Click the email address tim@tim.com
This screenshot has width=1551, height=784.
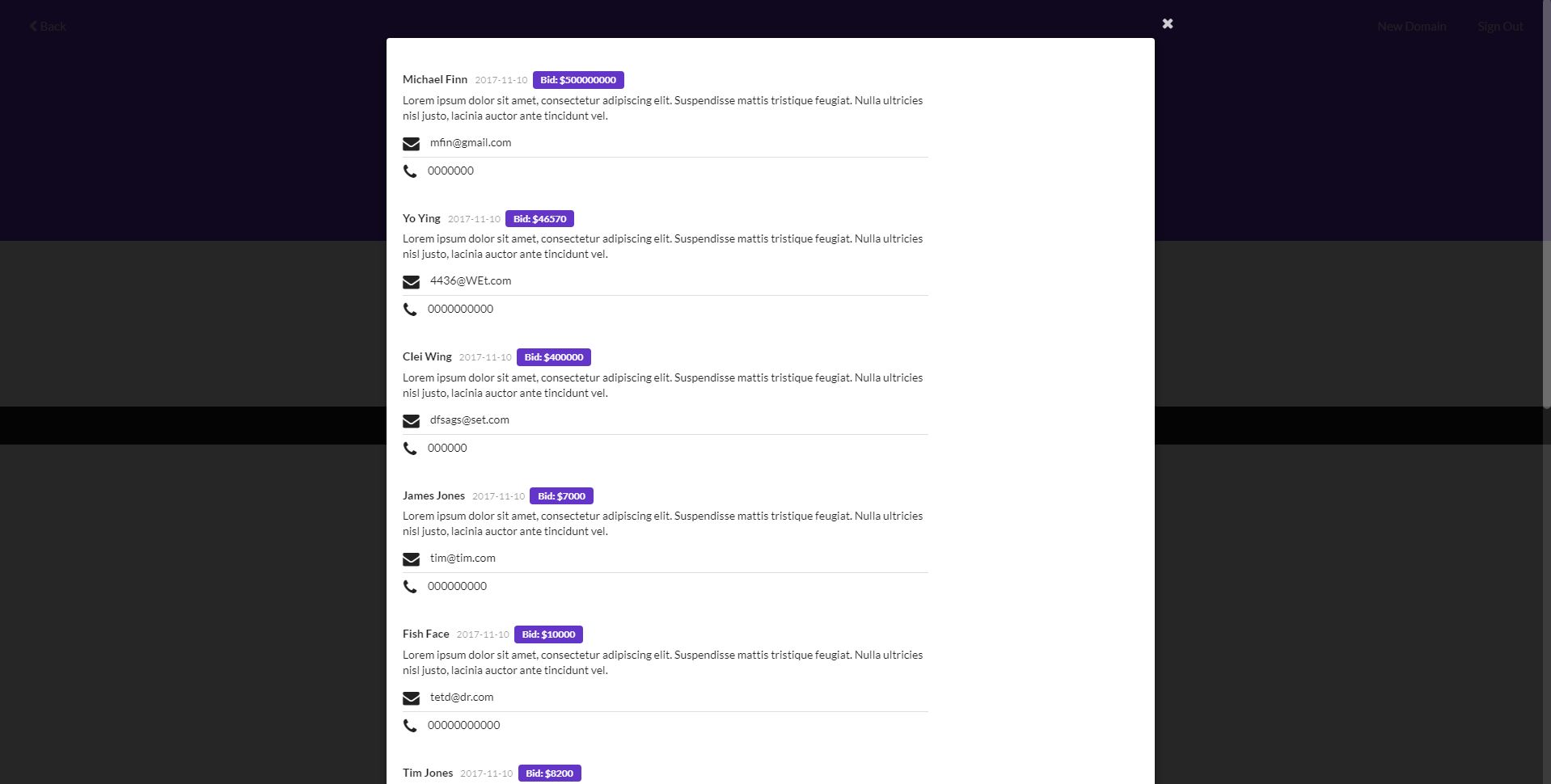[463, 558]
